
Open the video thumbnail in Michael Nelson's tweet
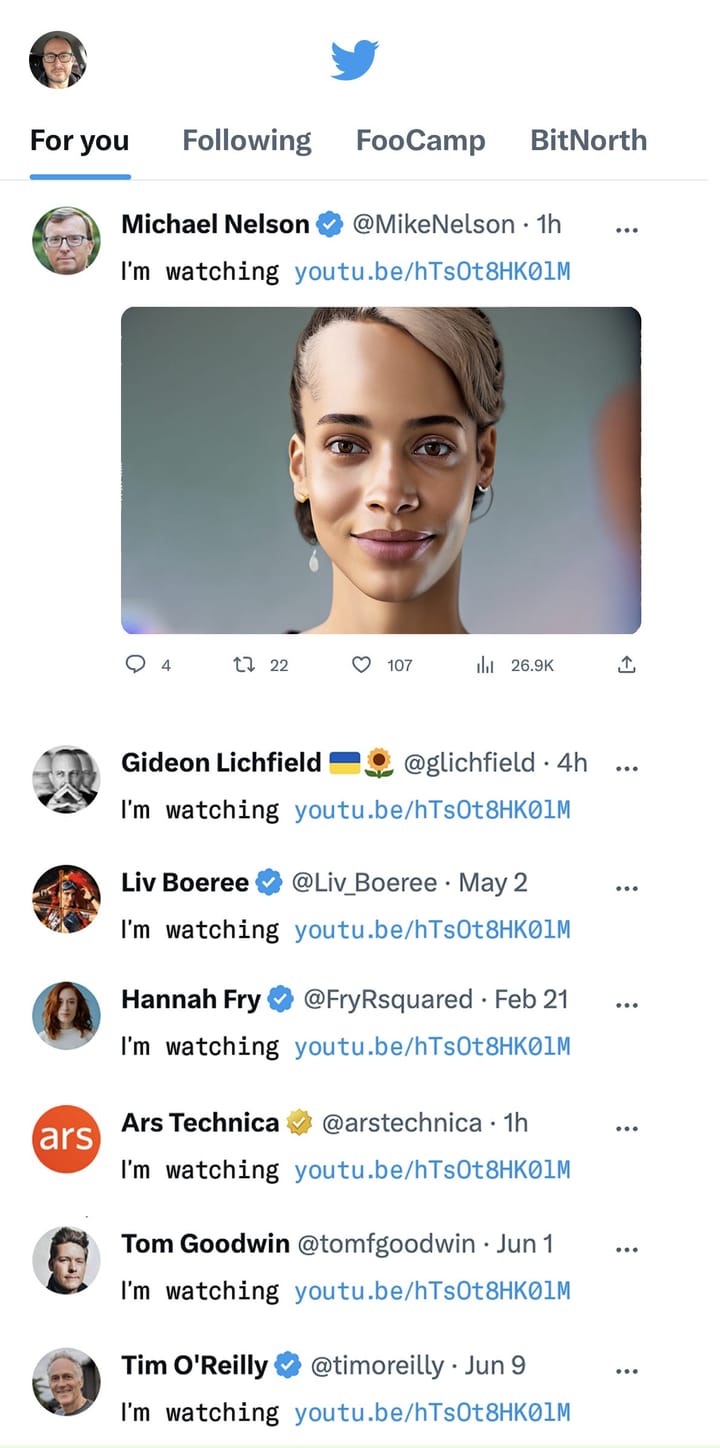(x=381, y=470)
